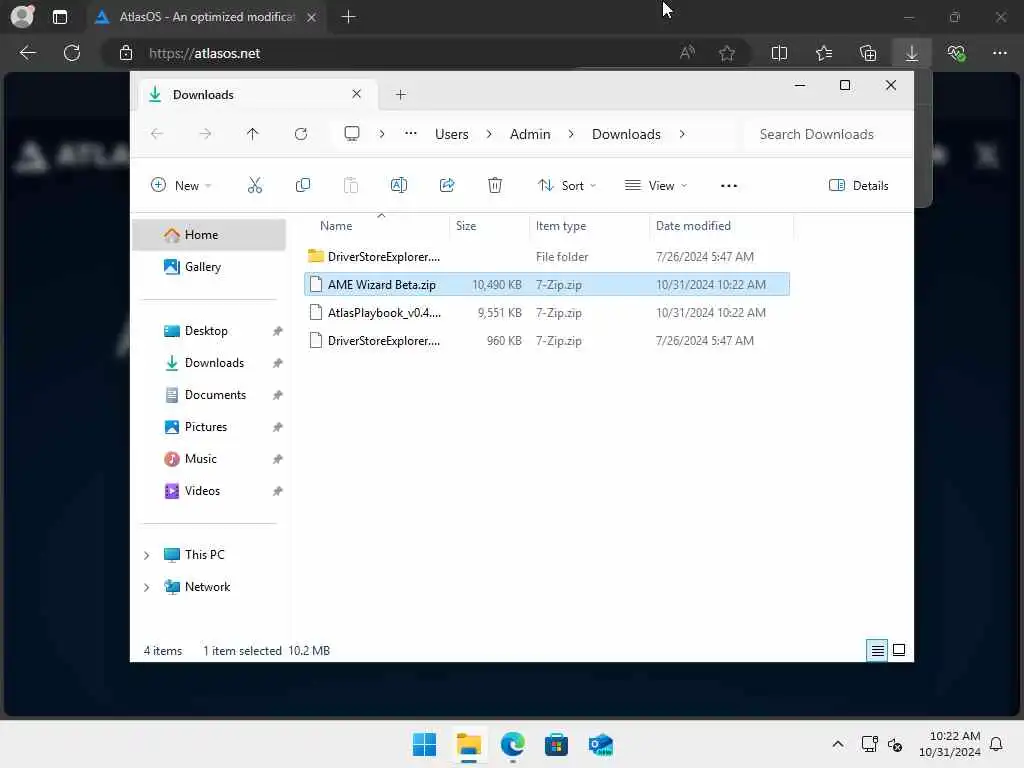This screenshot has height=768, width=1024.
Task: Select Home in navigation pane
Action: (x=209, y=235)
